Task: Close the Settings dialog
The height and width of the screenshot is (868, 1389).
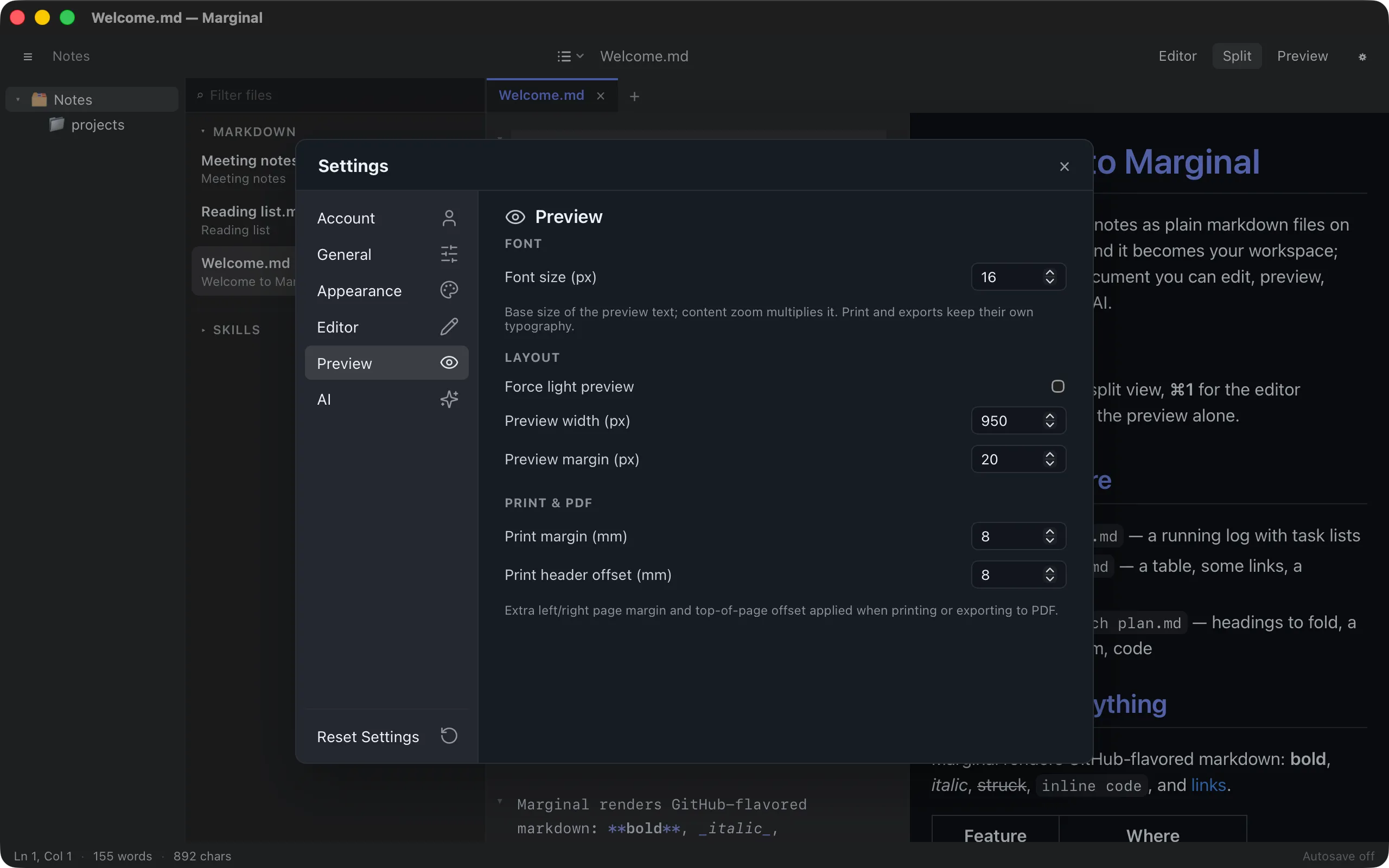Action: 1064,167
